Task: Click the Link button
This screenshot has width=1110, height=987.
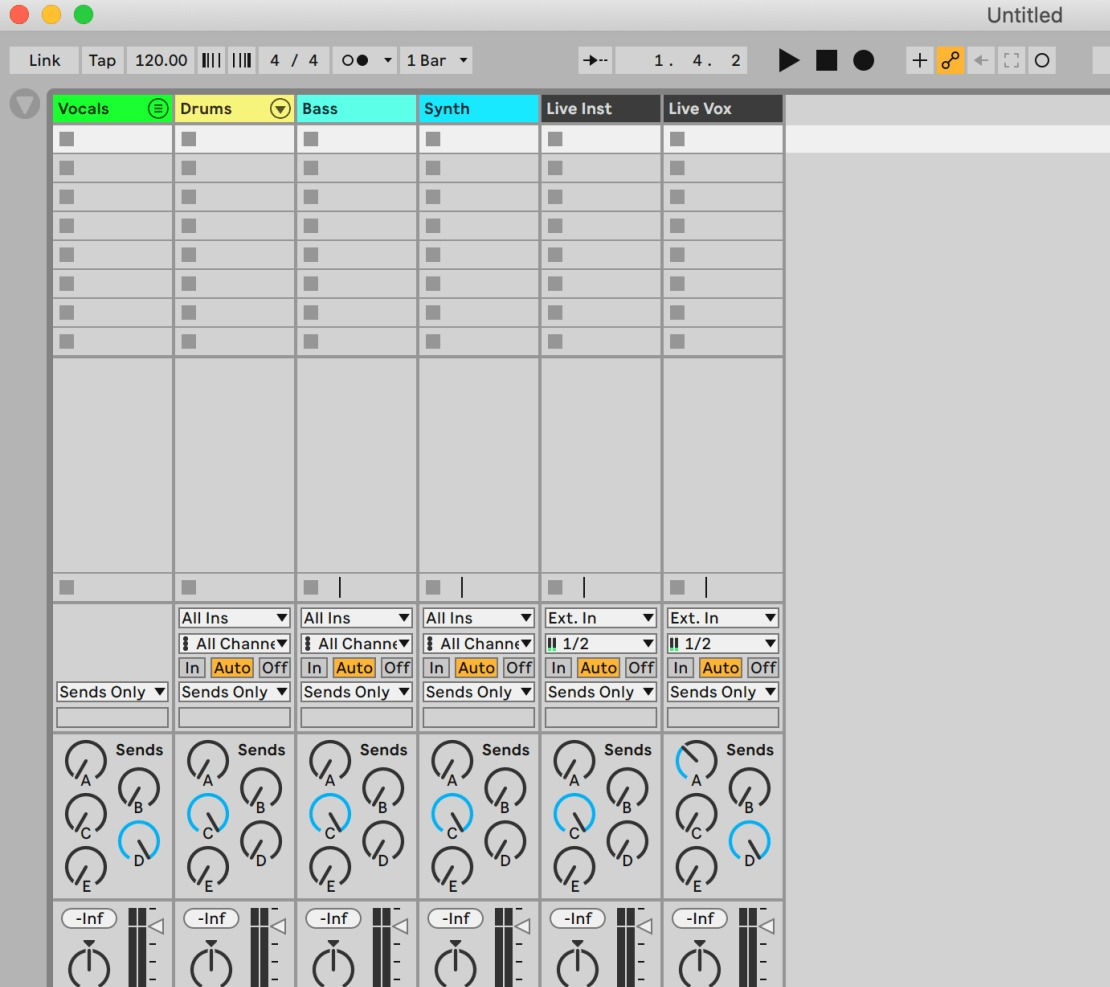Action: [x=44, y=60]
